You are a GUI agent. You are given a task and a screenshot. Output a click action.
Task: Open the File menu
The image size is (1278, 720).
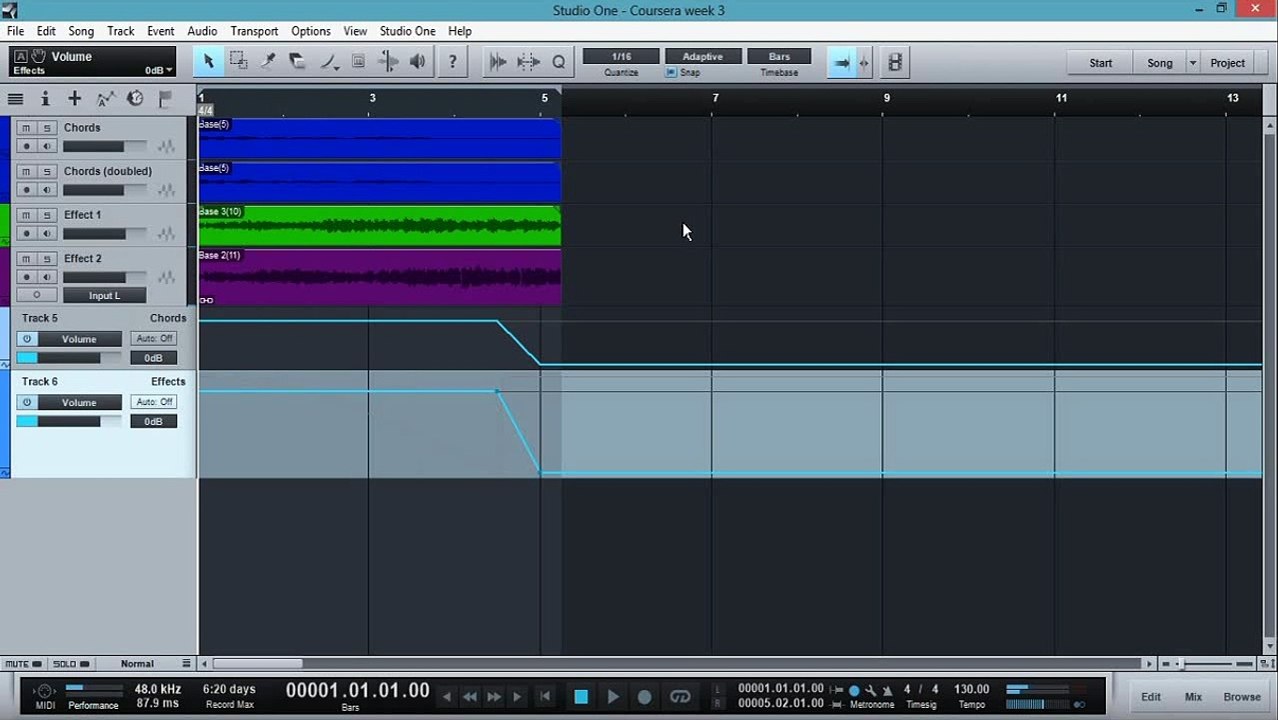point(16,31)
